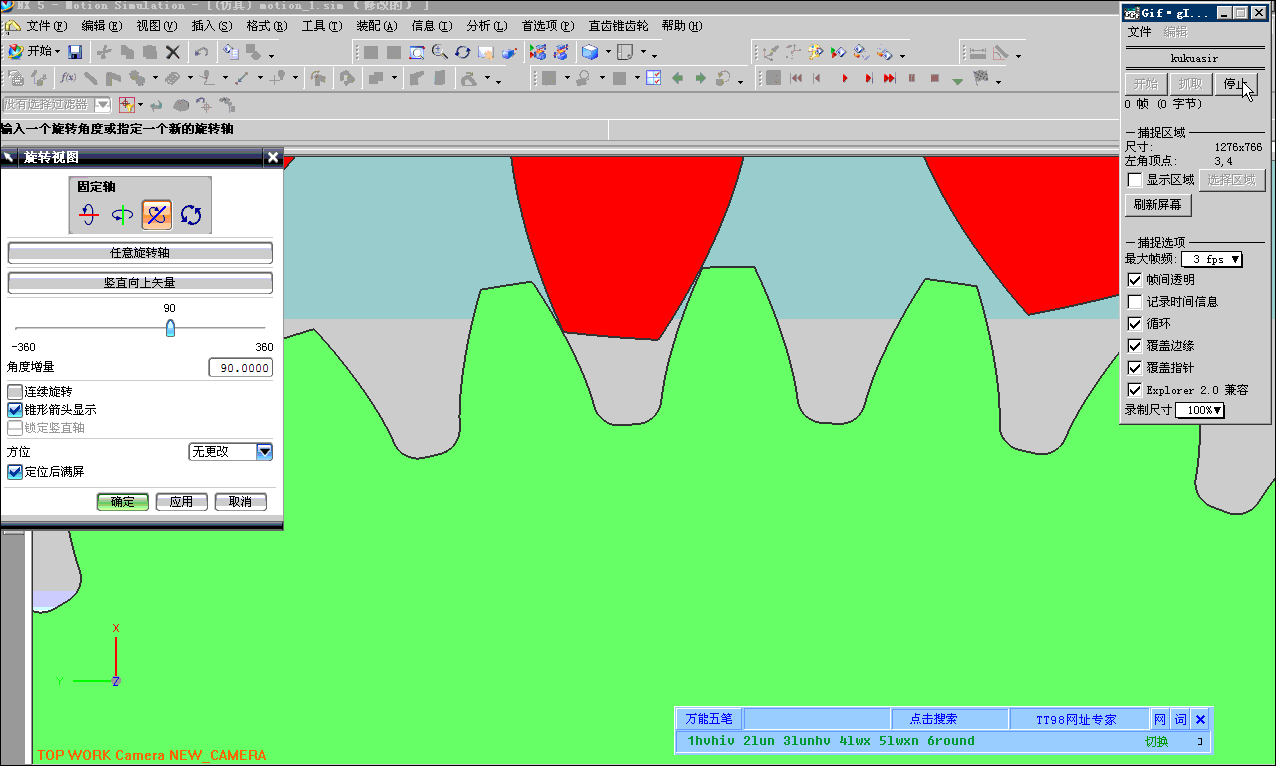Enable the 显示区域 checkbox

pyautogui.click(x=1135, y=180)
